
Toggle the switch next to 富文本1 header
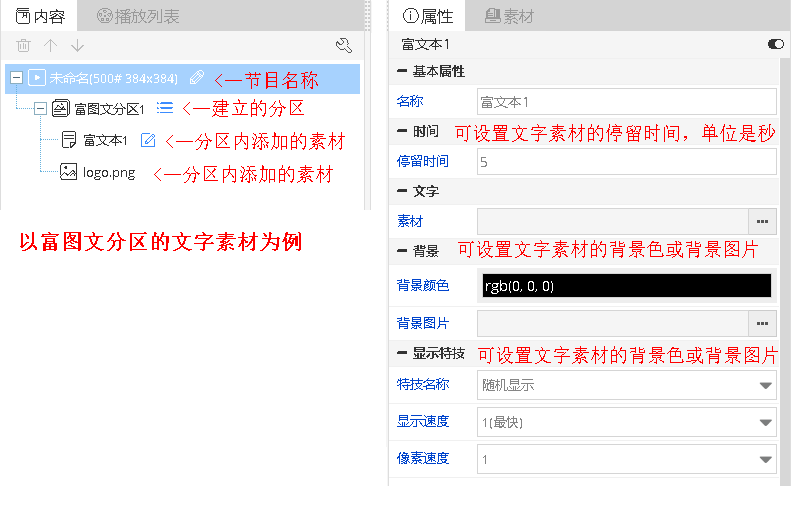point(775,44)
